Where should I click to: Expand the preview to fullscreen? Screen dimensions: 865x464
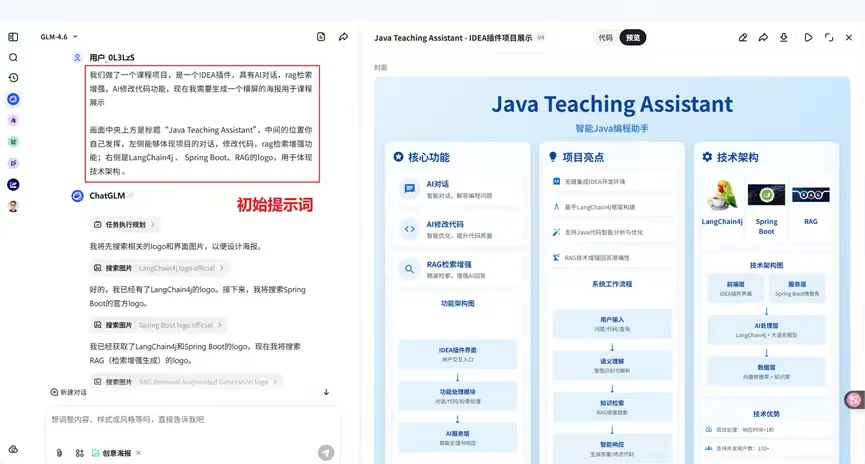pos(829,38)
